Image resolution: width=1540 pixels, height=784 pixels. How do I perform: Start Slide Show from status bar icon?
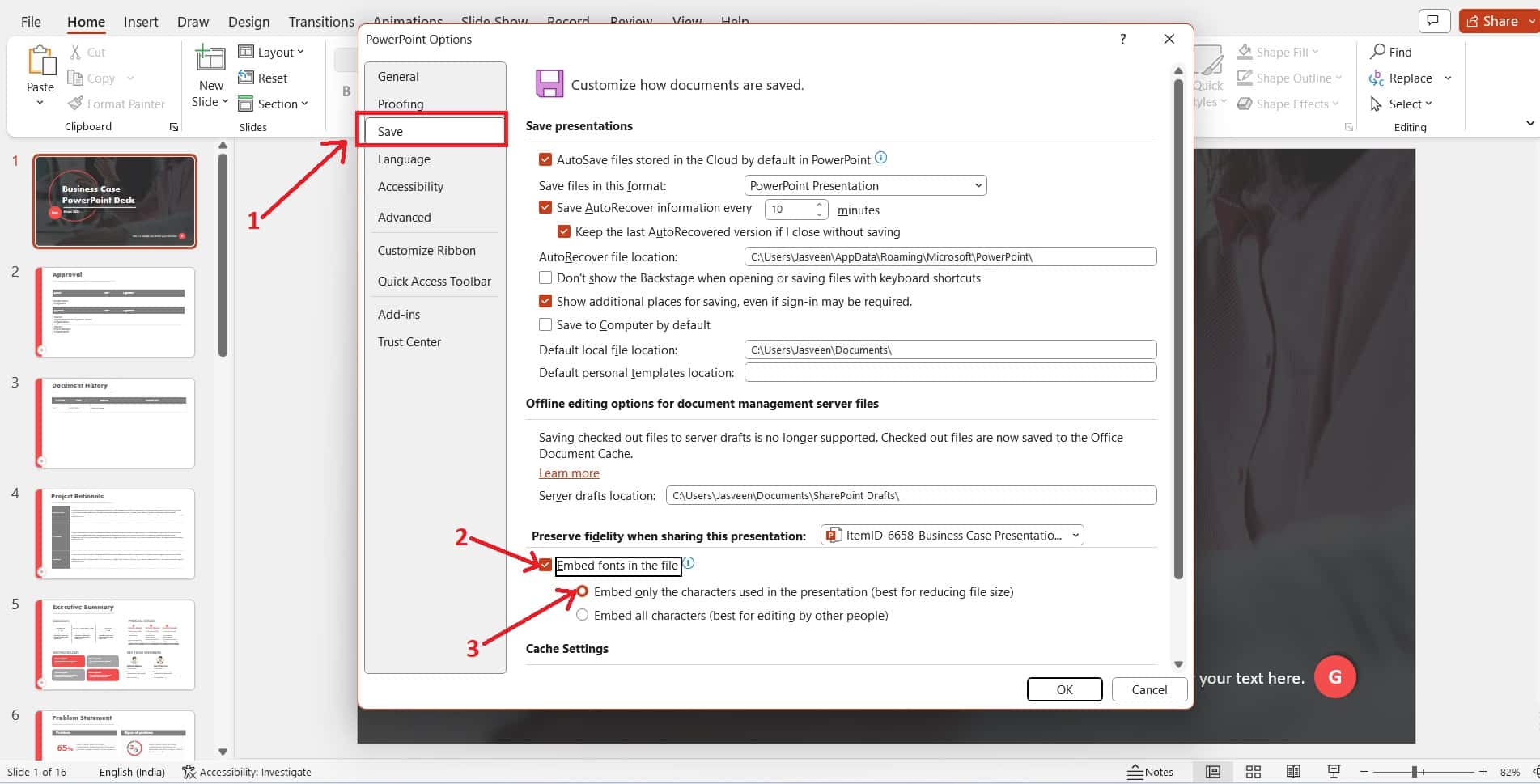[1333, 771]
